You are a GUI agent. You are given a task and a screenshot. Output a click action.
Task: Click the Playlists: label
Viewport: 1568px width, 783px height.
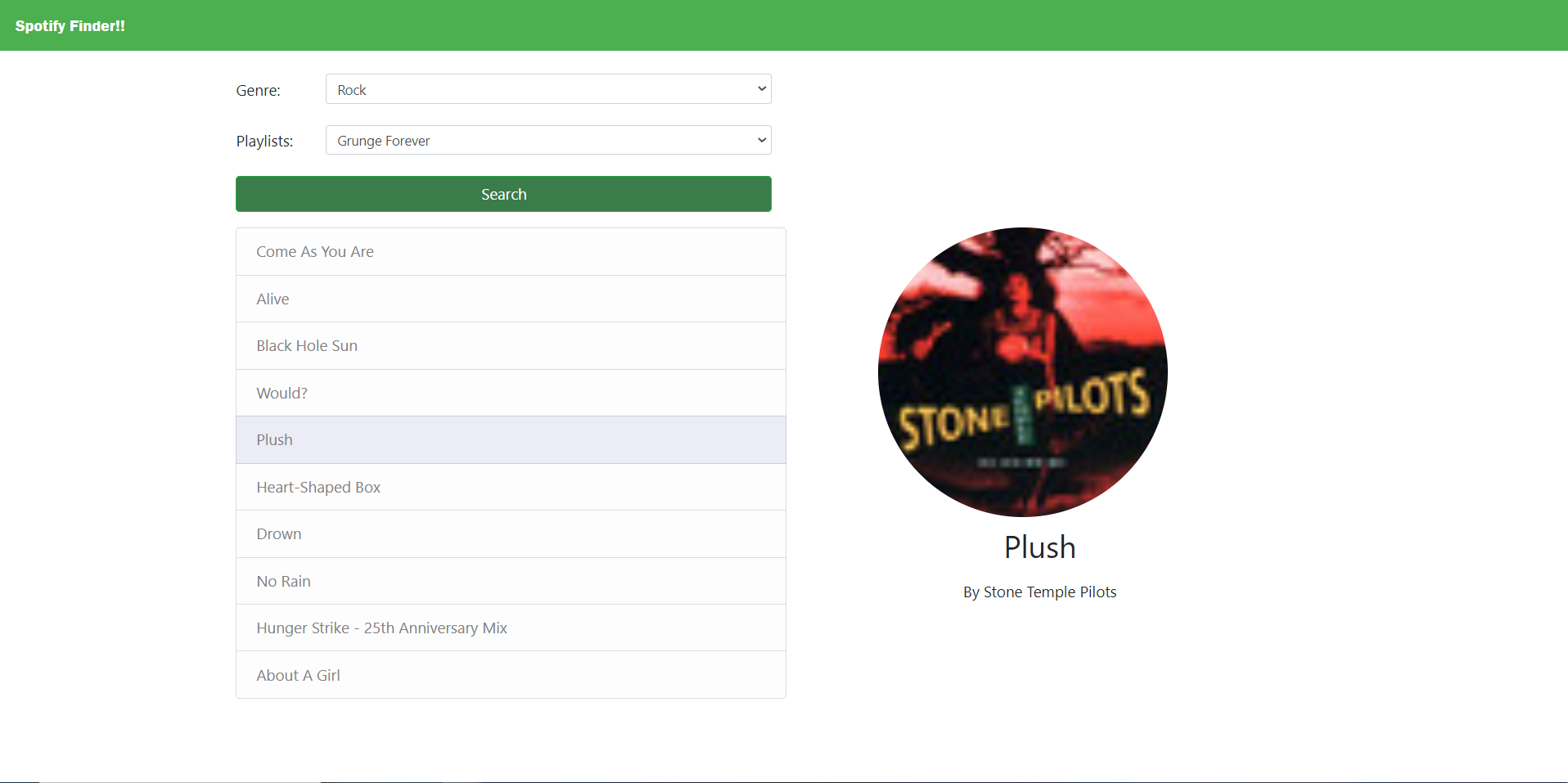264,141
